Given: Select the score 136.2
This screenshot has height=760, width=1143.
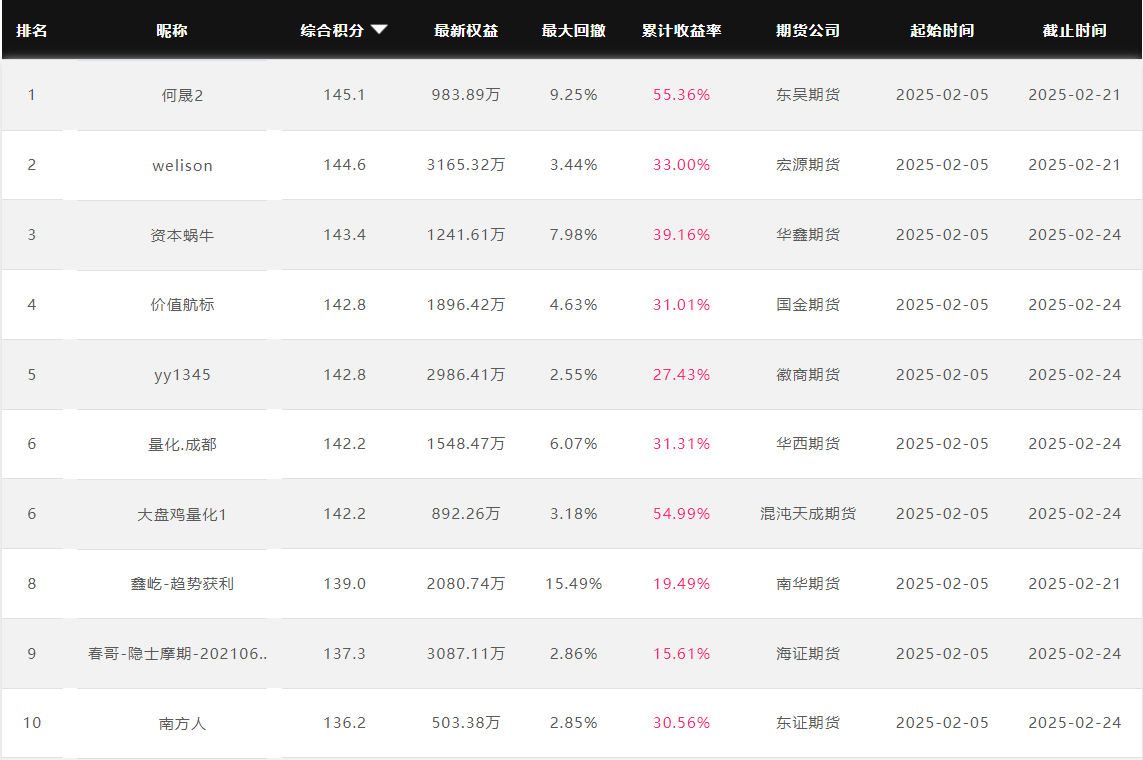Looking at the screenshot, I should [x=344, y=723].
